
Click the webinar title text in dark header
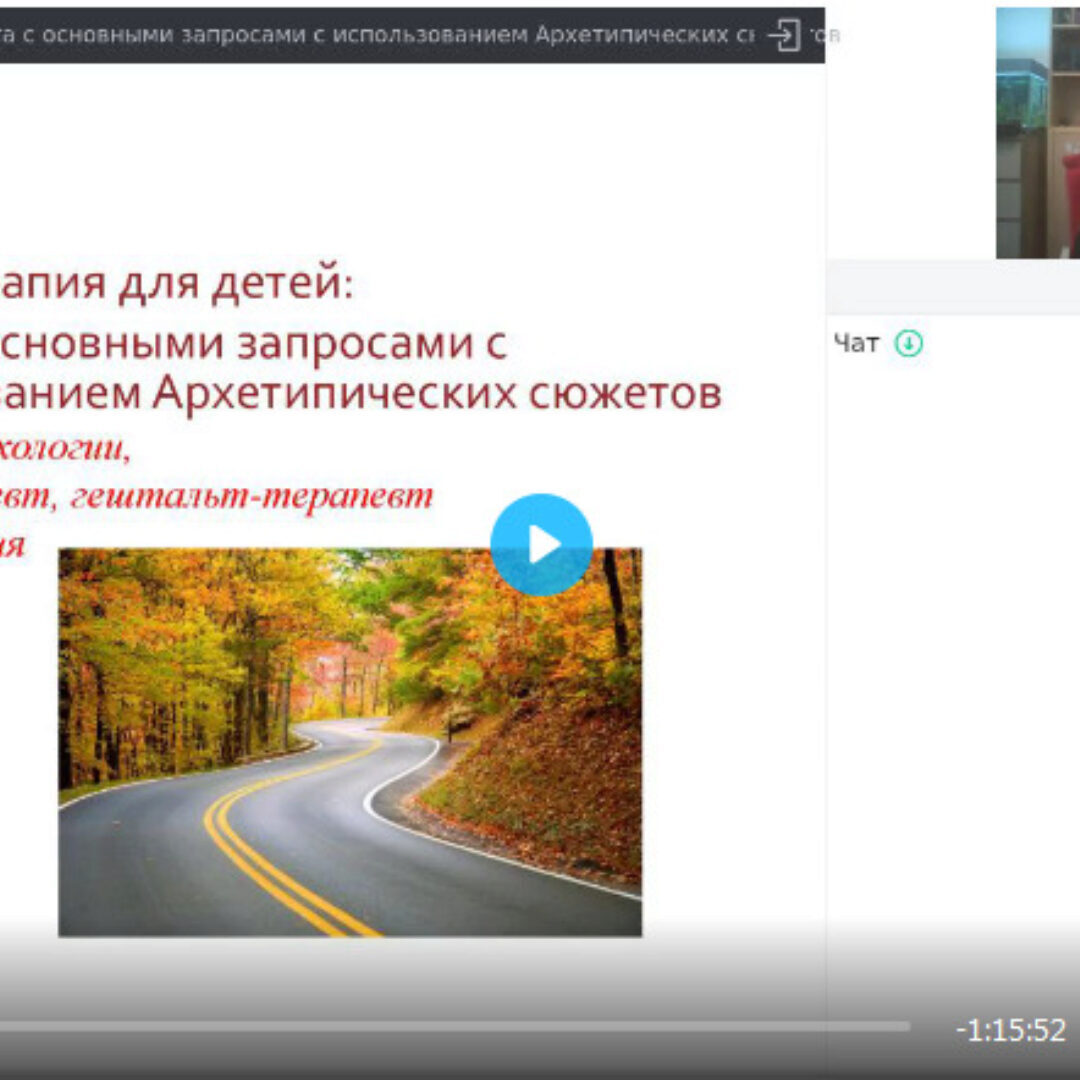point(380,35)
